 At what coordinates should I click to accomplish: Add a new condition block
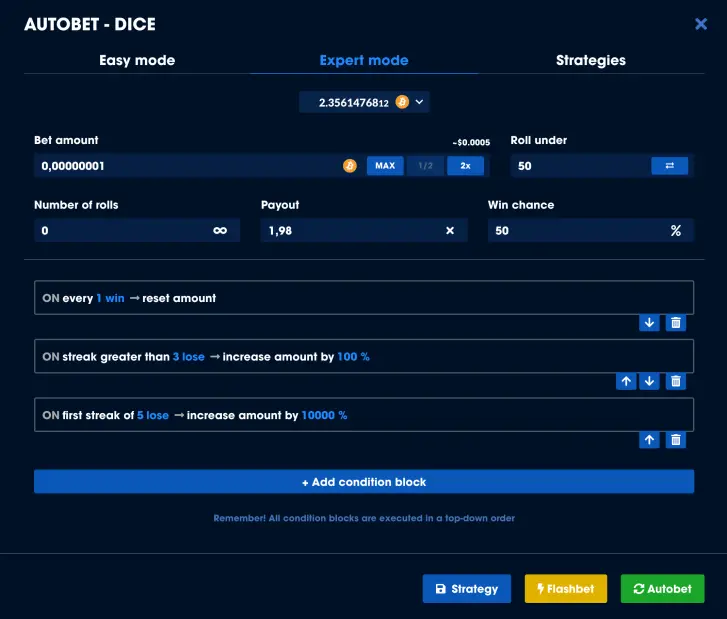pyautogui.click(x=364, y=482)
